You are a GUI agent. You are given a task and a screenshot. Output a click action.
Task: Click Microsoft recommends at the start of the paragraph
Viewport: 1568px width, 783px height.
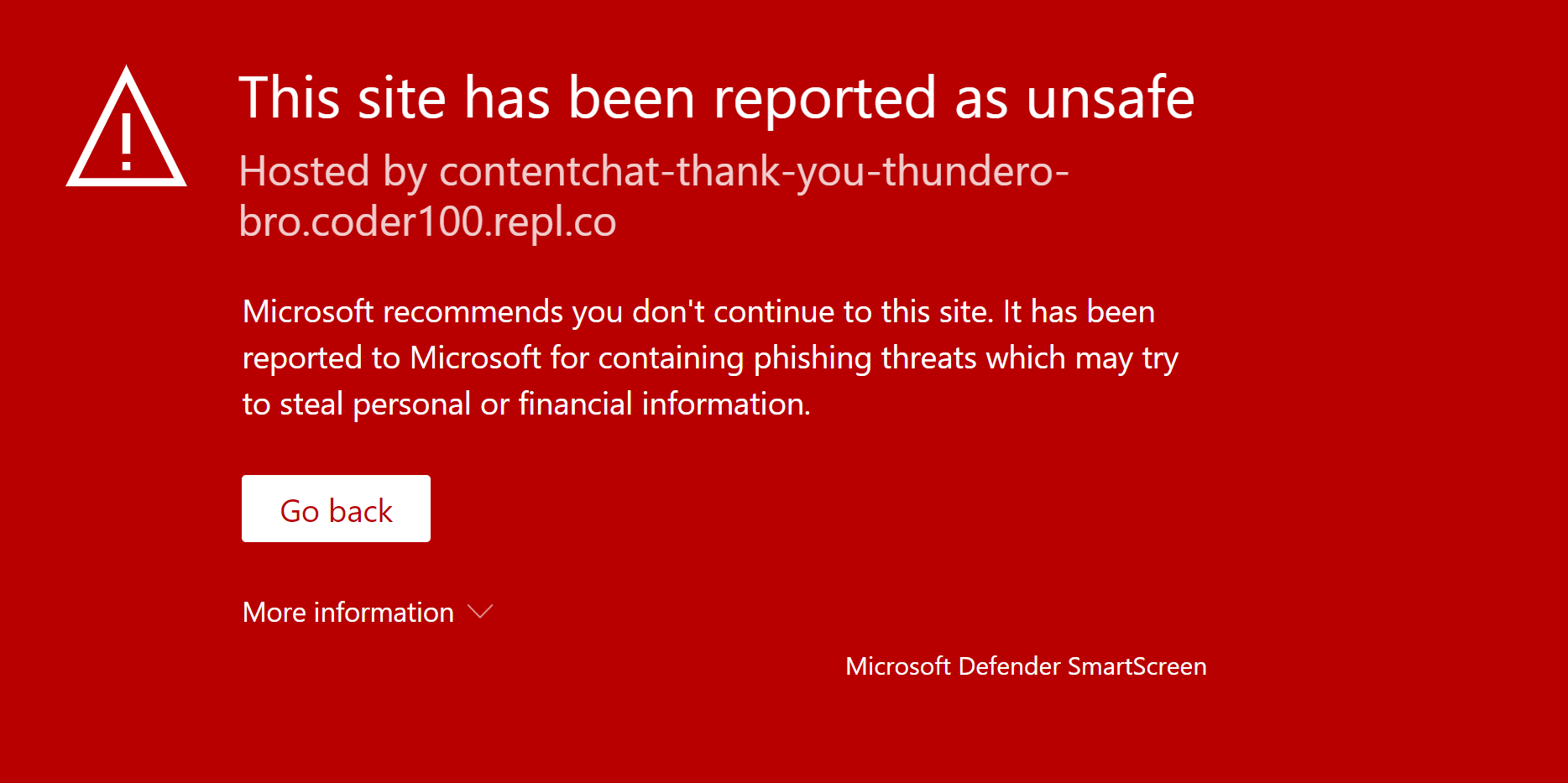(403, 312)
